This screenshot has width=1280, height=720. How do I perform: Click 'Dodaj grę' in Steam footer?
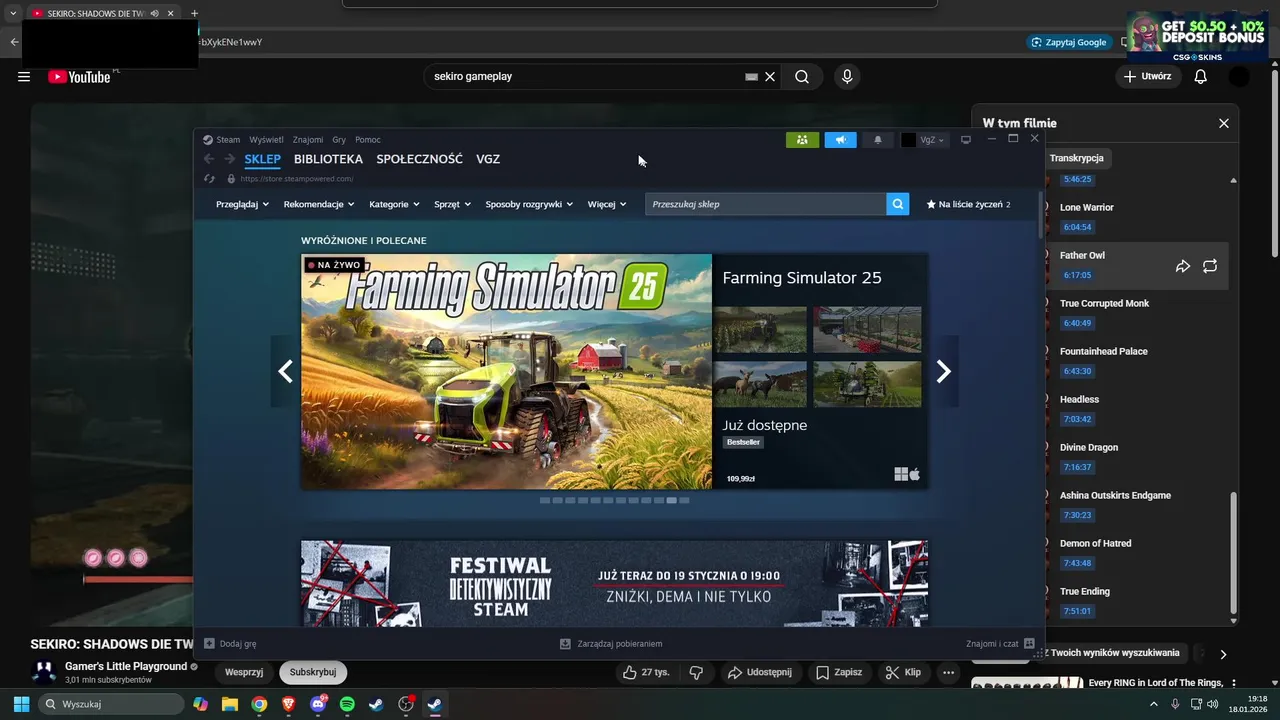(x=230, y=644)
